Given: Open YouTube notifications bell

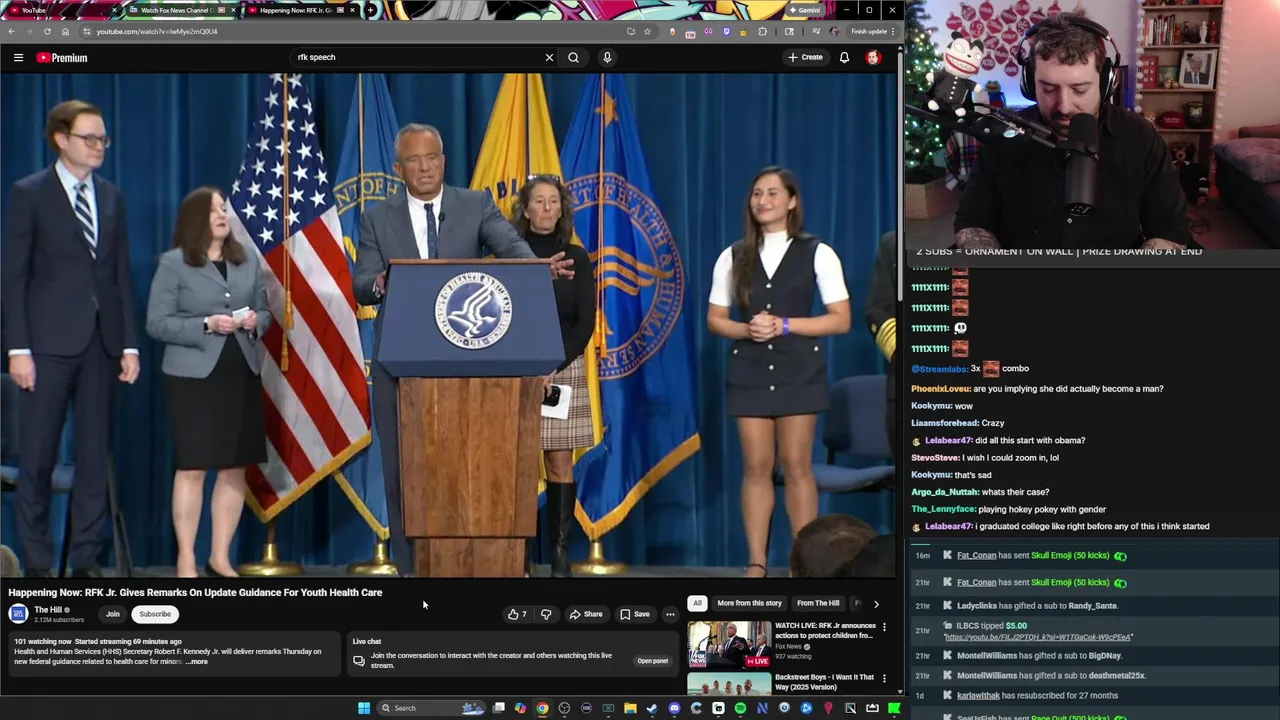Looking at the screenshot, I should point(844,58).
